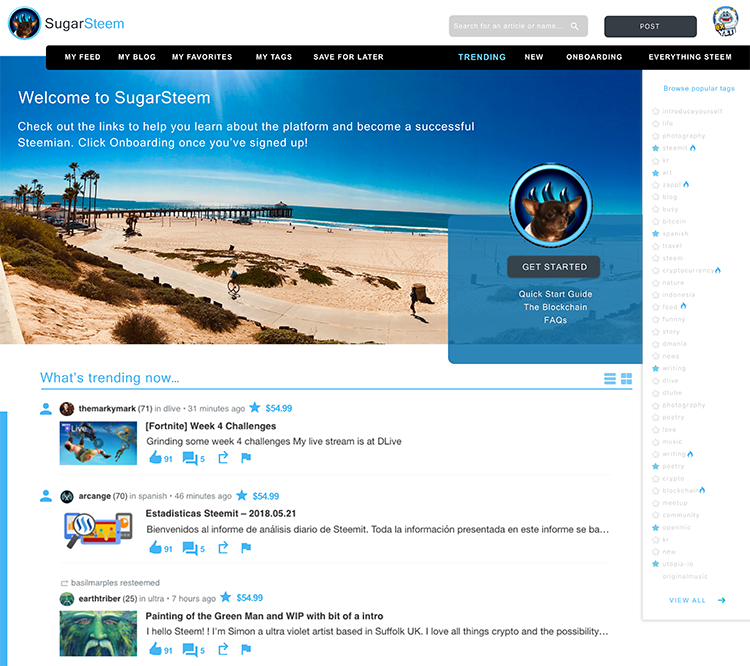Go to My Favorites

(x=202, y=57)
